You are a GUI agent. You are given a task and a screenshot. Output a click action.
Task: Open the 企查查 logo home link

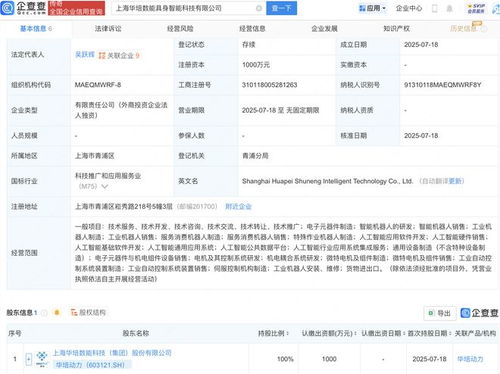(x=23, y=8)
